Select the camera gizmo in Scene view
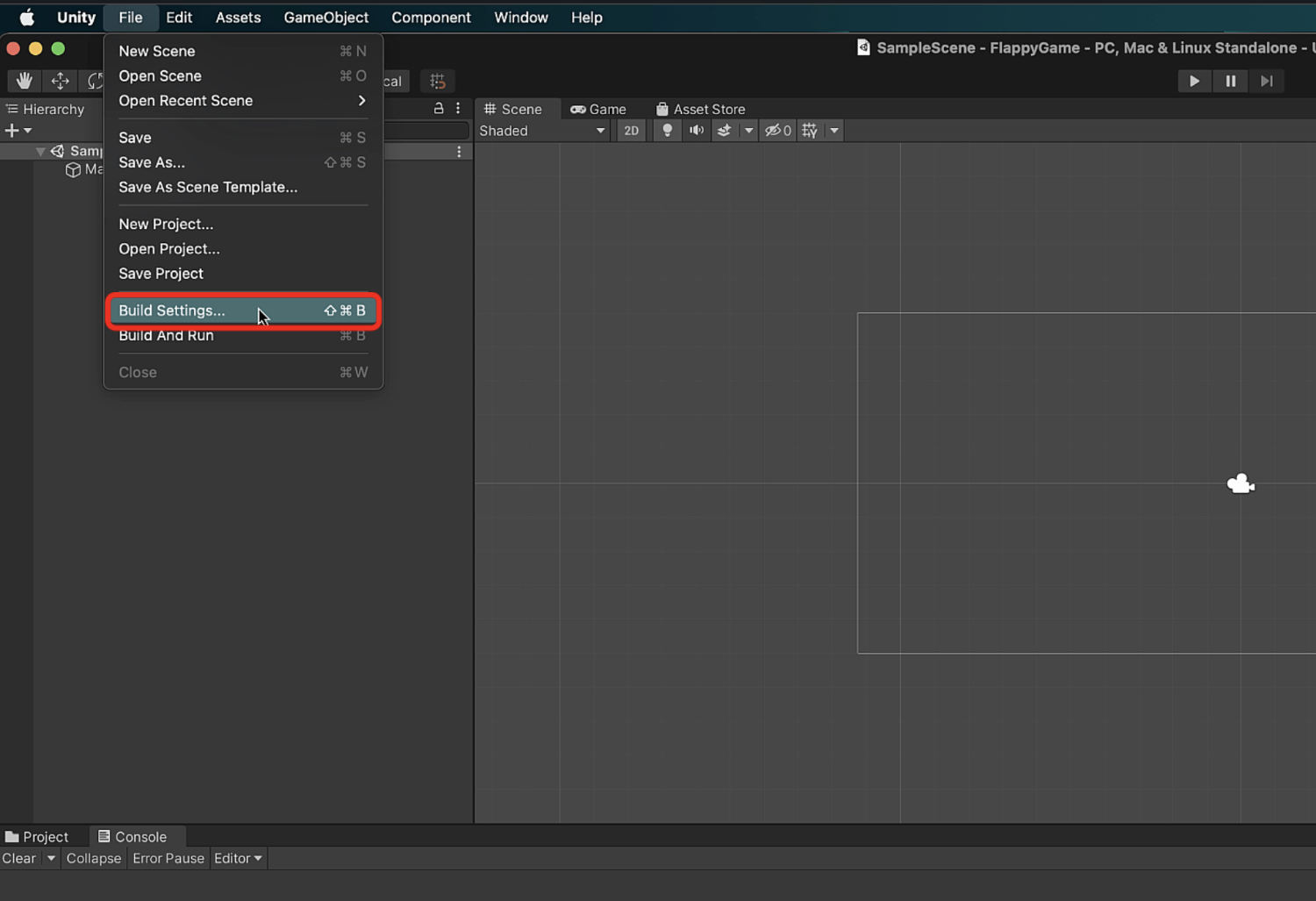This screenshot has height=901, width=1316. click(x=1241, y=483)
